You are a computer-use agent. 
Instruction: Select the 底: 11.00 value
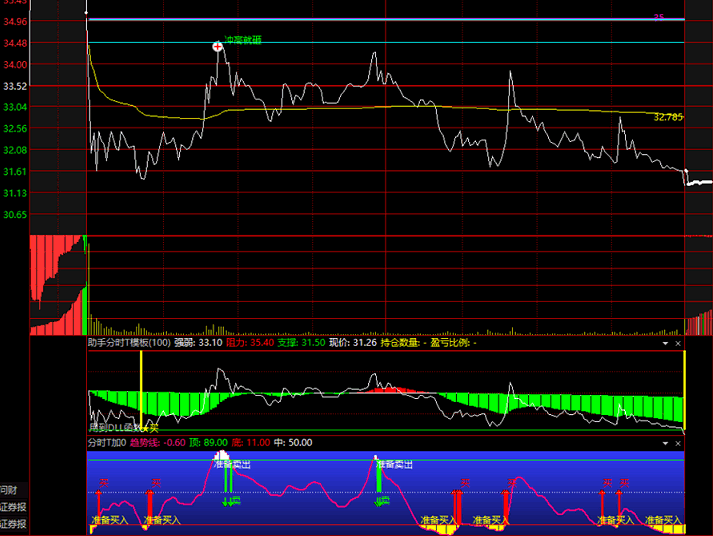(x=251, y=442)
